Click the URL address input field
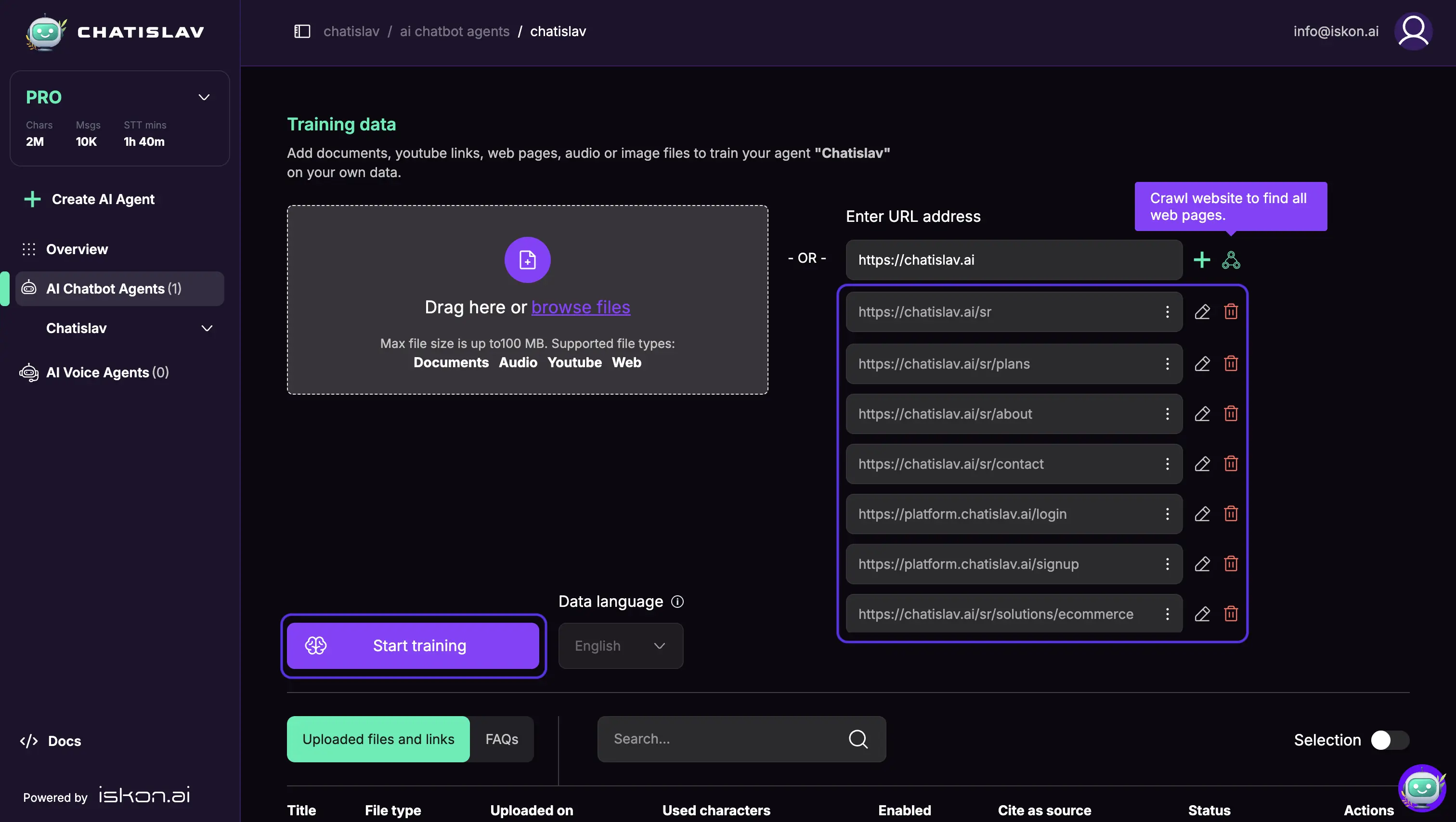 click(1014, 260)
